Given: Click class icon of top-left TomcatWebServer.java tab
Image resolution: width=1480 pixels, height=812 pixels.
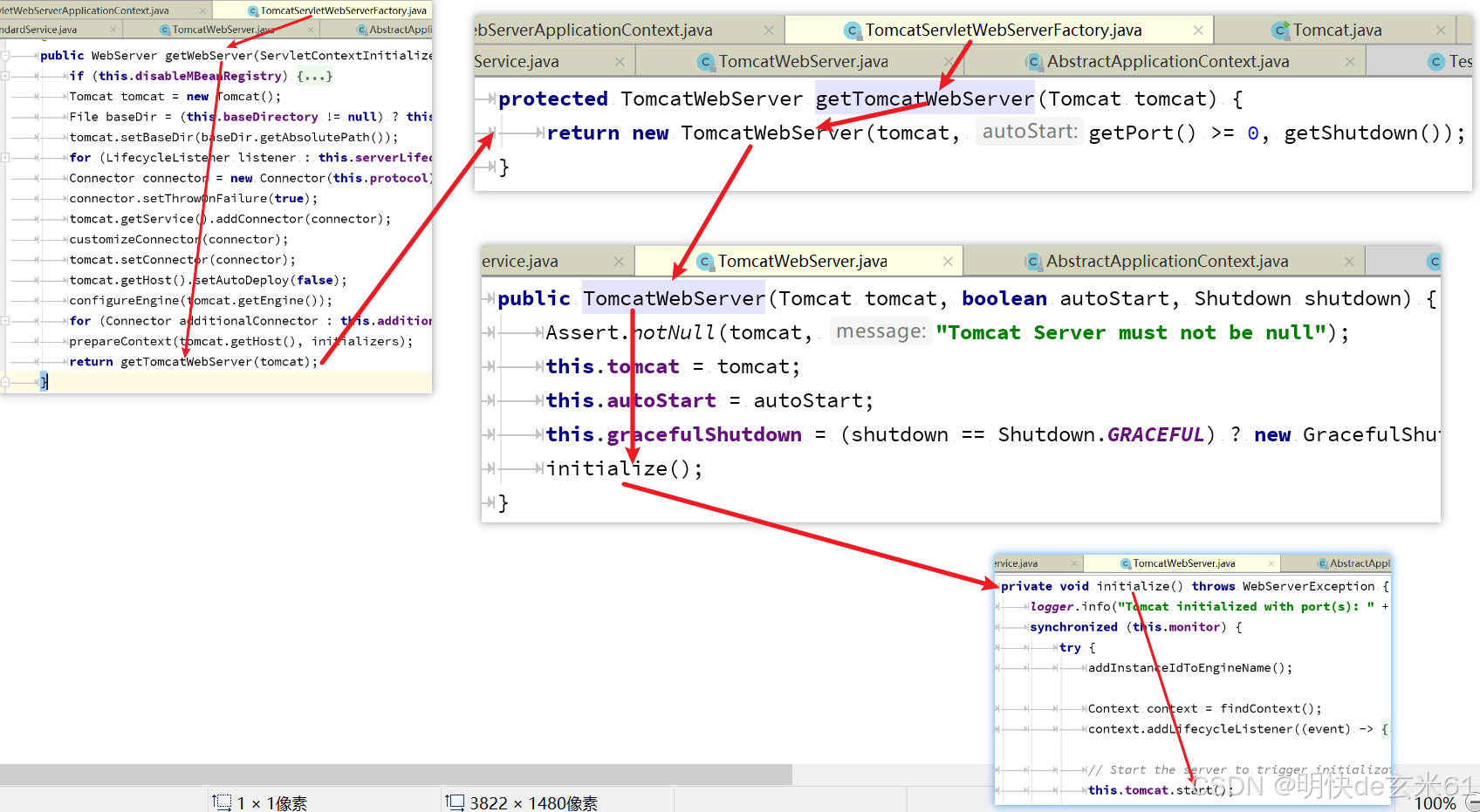Looking at the screenshot, I should pyautogui.click(x=165, y=30).
